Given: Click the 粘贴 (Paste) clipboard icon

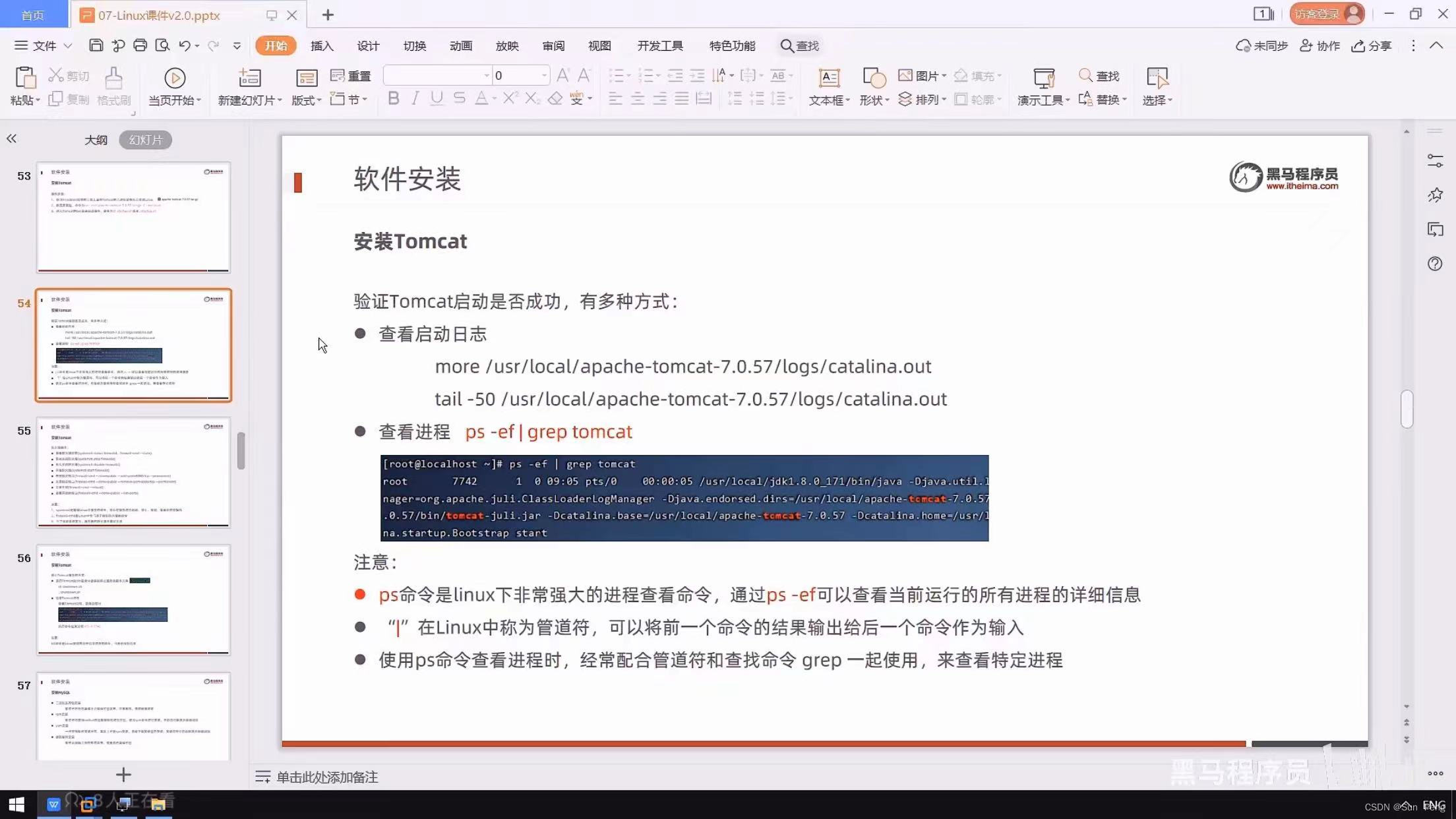Looking at the screenshot, I should coord(25,78).
